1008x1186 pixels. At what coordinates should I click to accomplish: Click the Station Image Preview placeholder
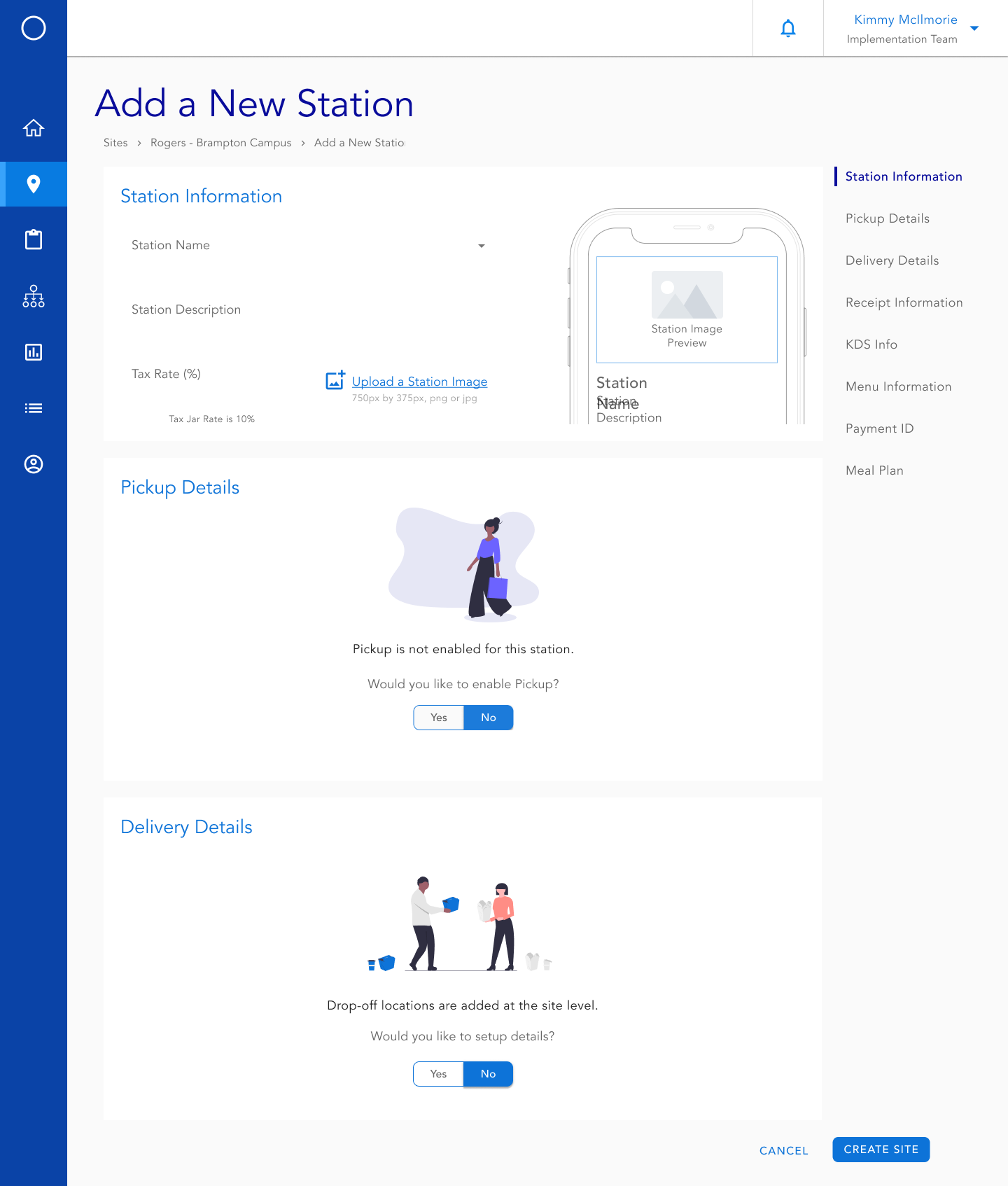point(687,309)
